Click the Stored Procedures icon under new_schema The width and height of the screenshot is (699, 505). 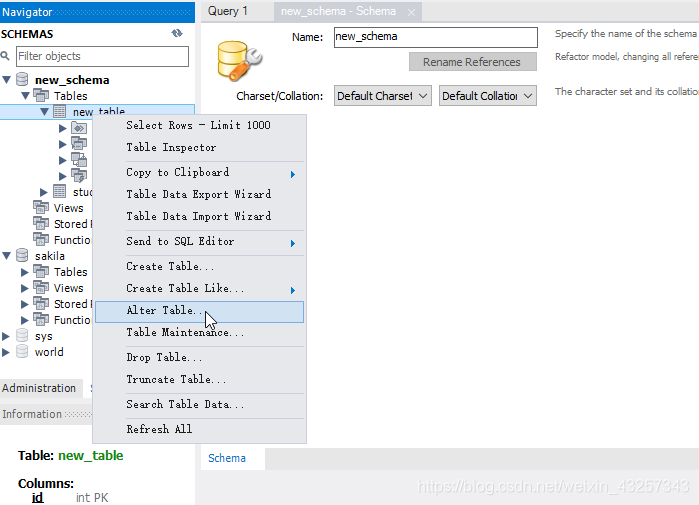coord(41,224)
